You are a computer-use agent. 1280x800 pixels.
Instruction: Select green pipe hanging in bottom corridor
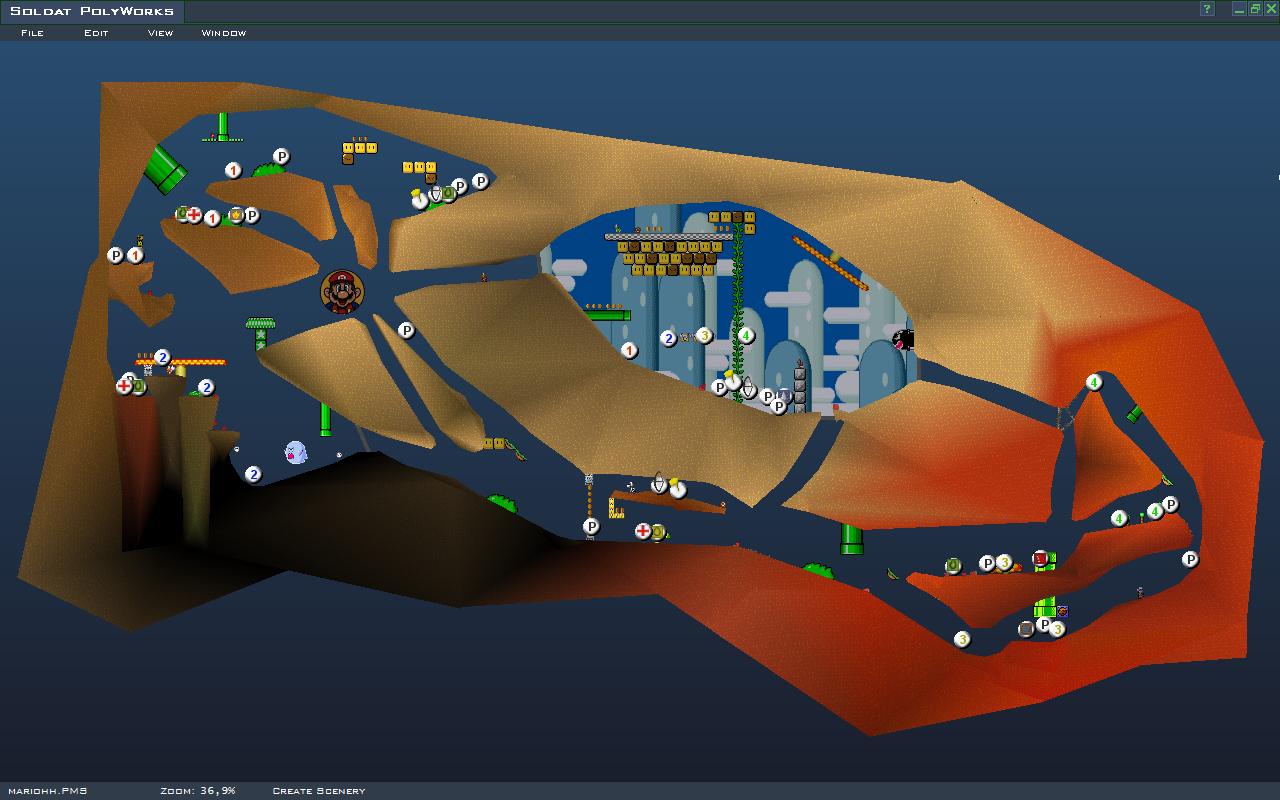coord(851,539)
